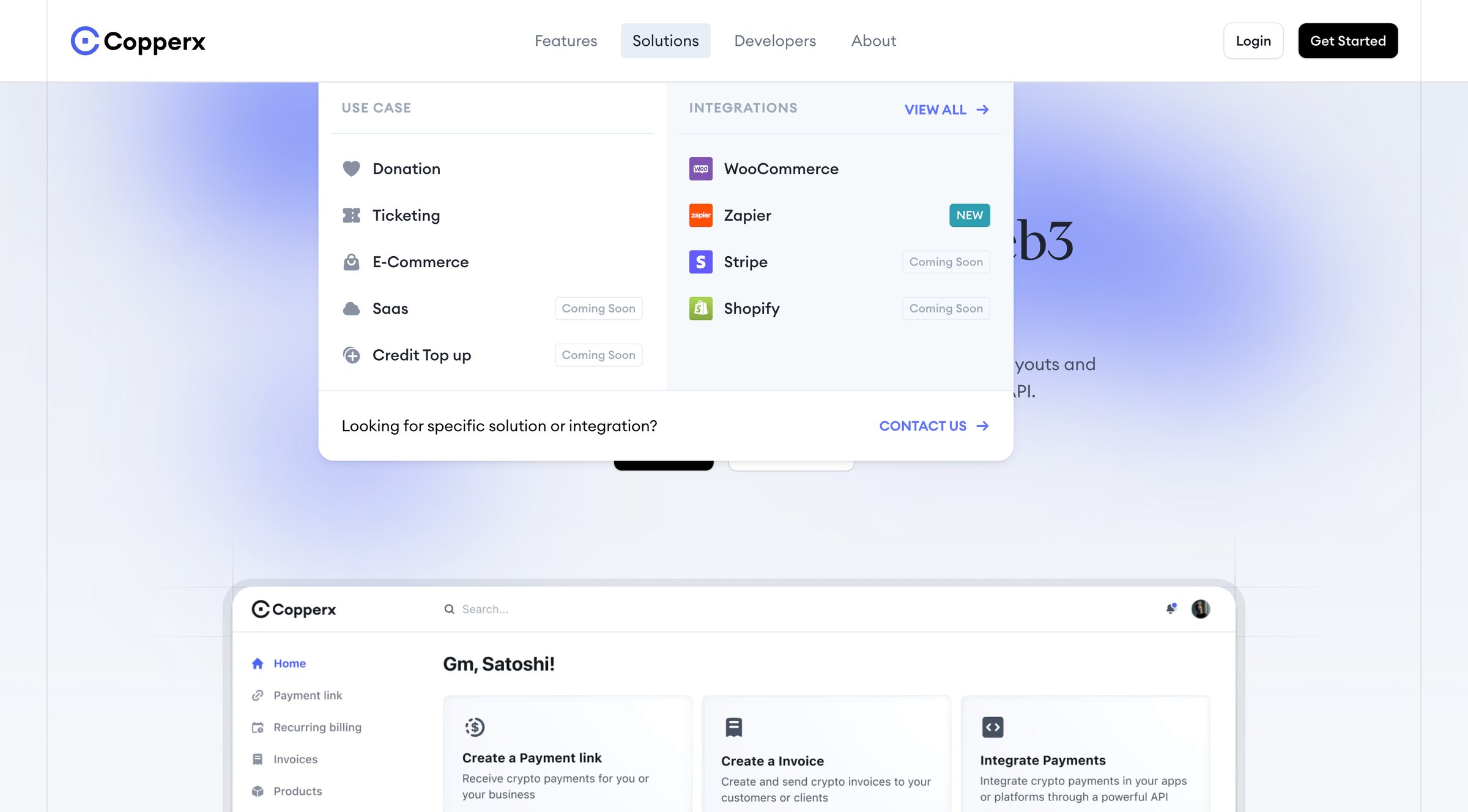
Task: Click the dashboard notification bell icon
Action: click(1171, 608)
